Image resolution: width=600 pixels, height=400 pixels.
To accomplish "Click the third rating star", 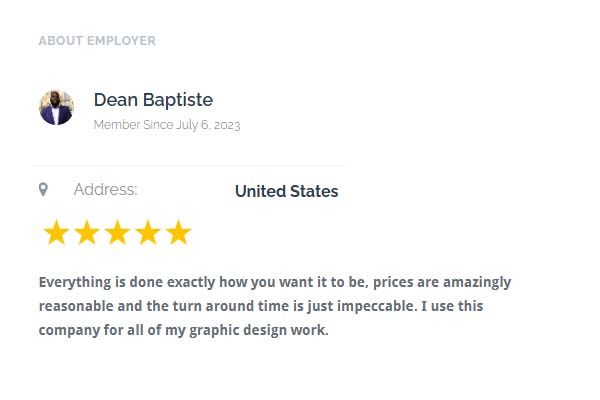I will coord(117,232).
